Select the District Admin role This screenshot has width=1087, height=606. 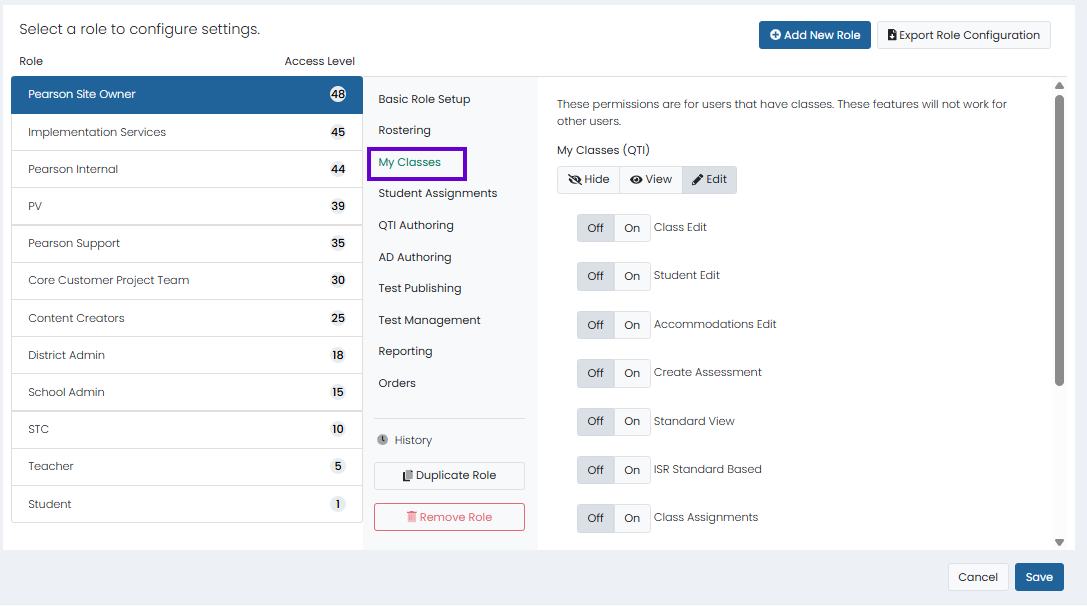pos(187,355)
